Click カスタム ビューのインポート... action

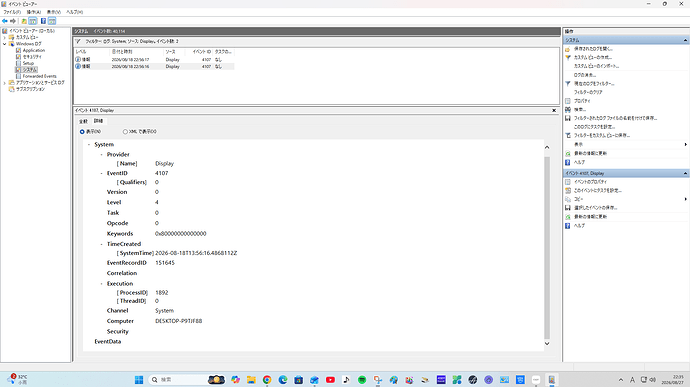(x=596, y=66)
